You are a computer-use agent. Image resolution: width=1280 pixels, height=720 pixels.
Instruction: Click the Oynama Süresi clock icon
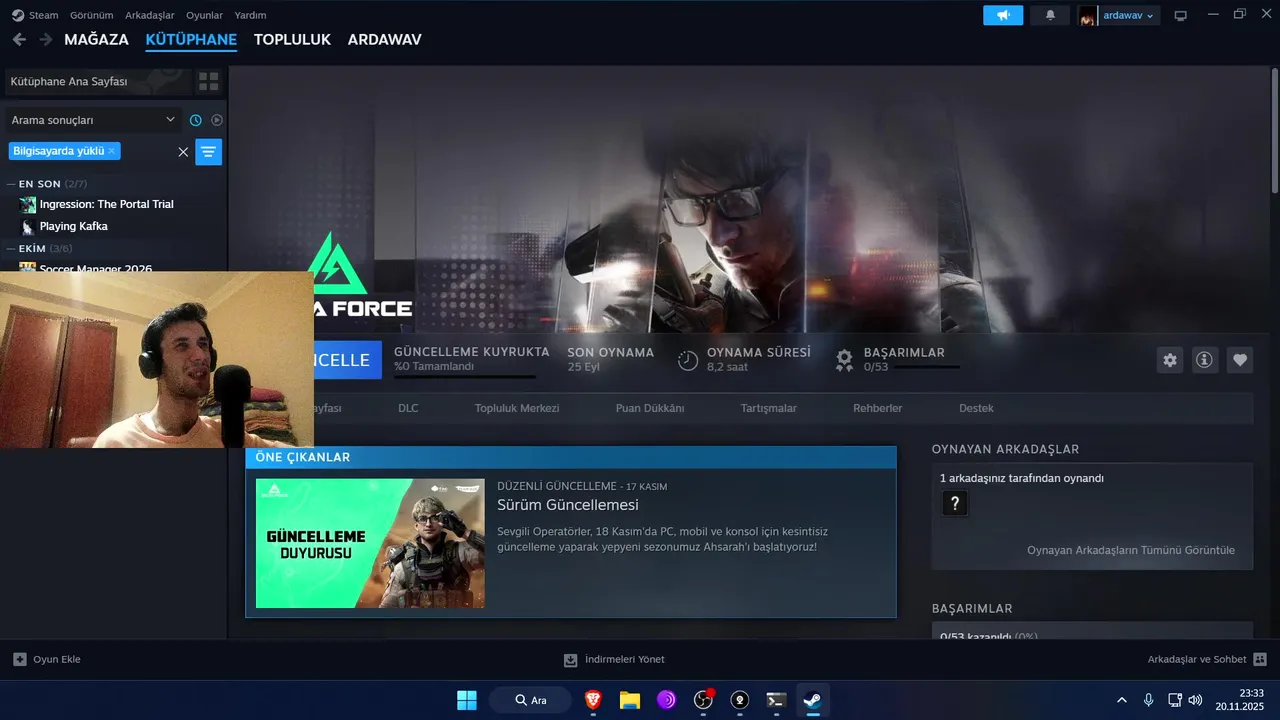688,360
